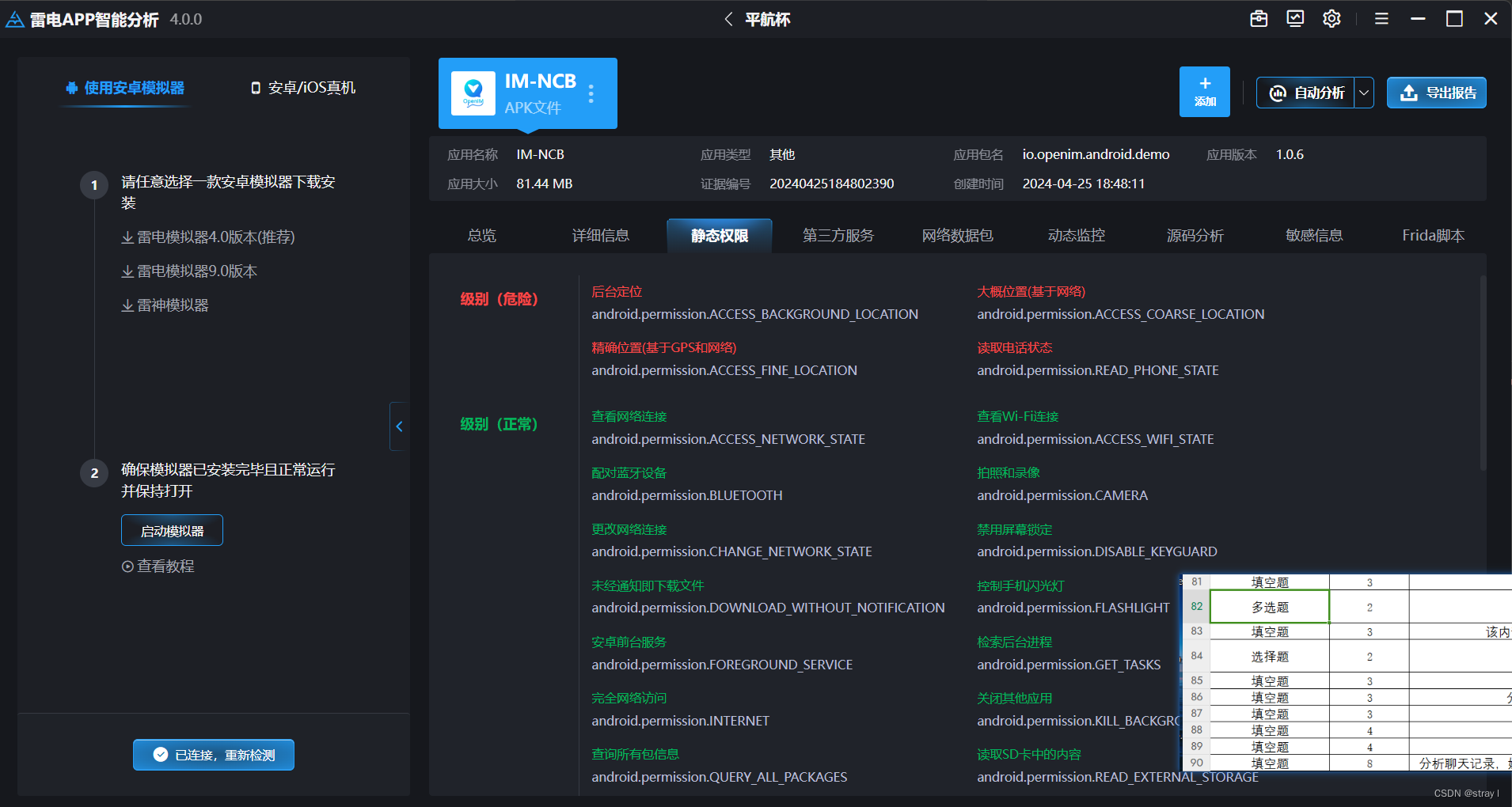Open the 详细信息 tab
The image size is (1512, 807).
click(x=600, y=236)
